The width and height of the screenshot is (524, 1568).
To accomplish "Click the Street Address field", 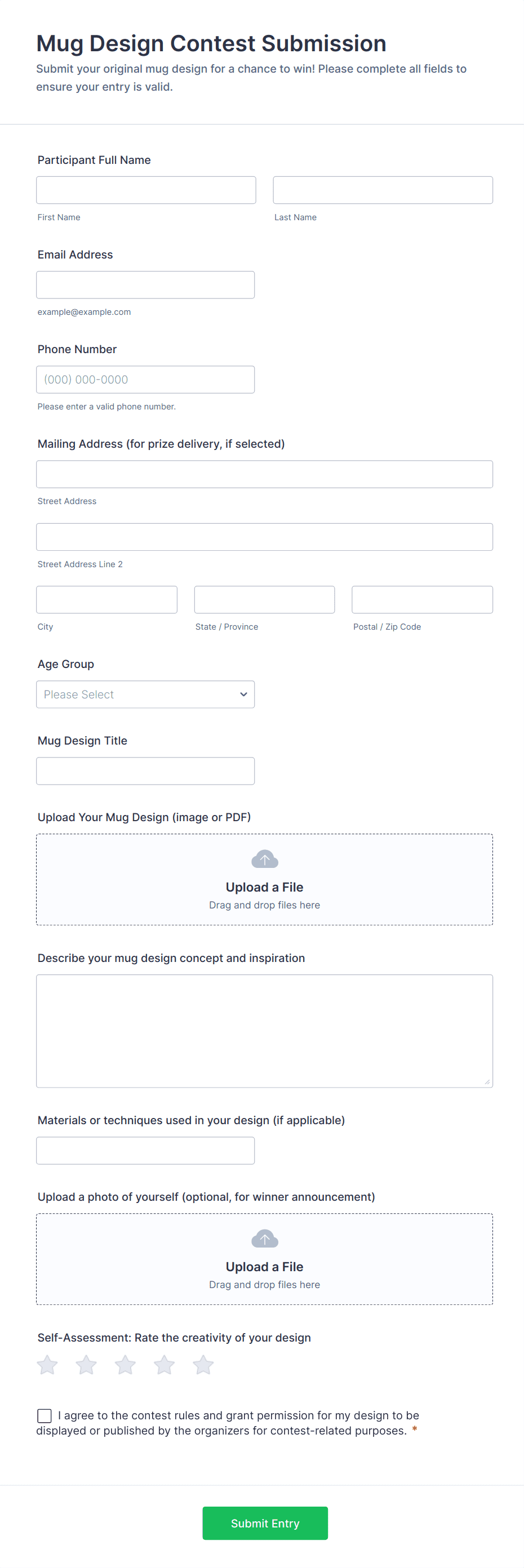I will (264, 474).
